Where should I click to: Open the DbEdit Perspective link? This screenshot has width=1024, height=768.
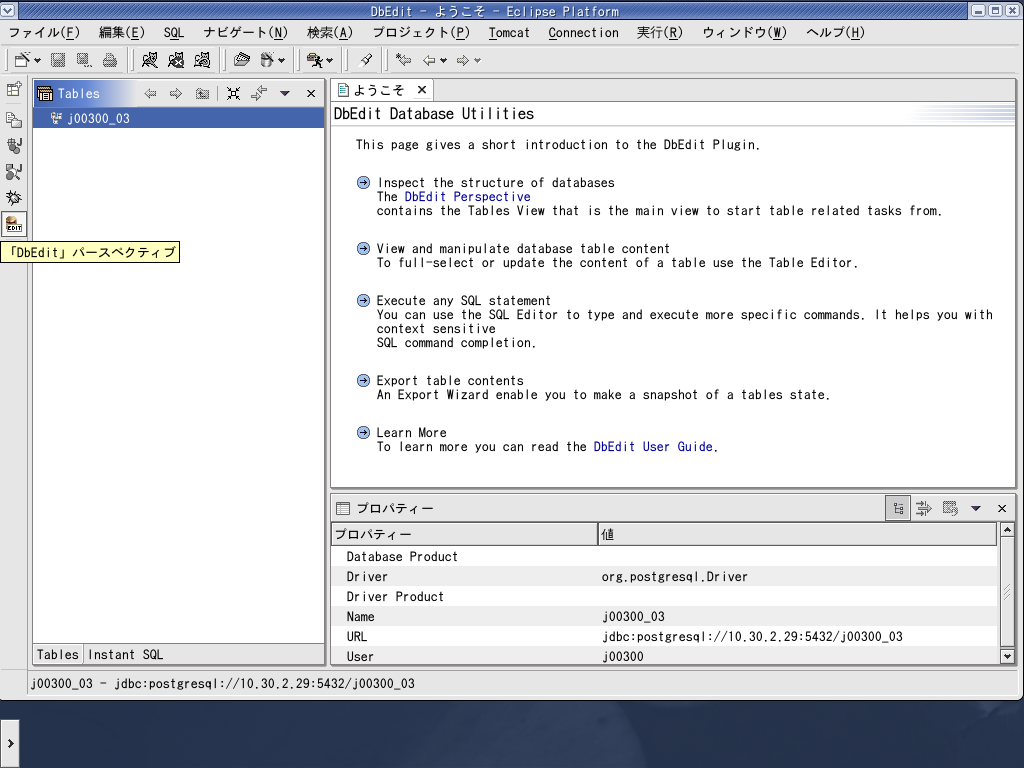(468, 197)
